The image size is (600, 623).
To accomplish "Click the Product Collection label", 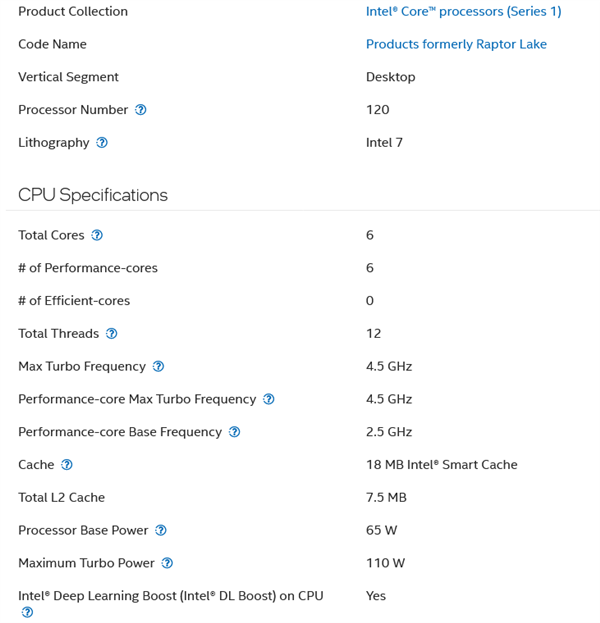I will click(73, 12).
